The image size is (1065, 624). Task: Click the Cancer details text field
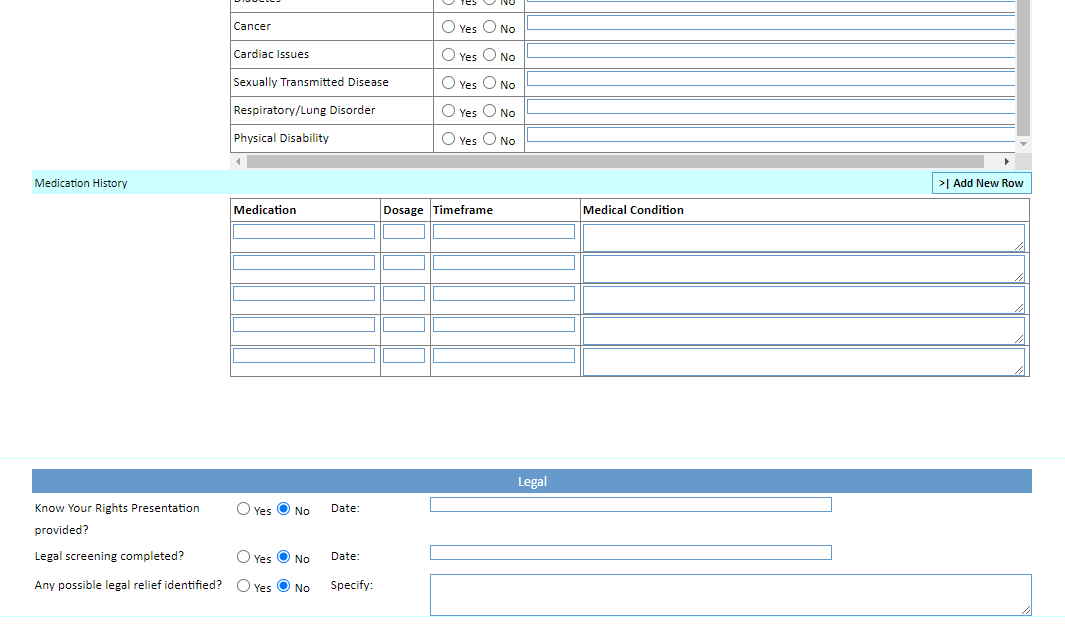(770, 23)
